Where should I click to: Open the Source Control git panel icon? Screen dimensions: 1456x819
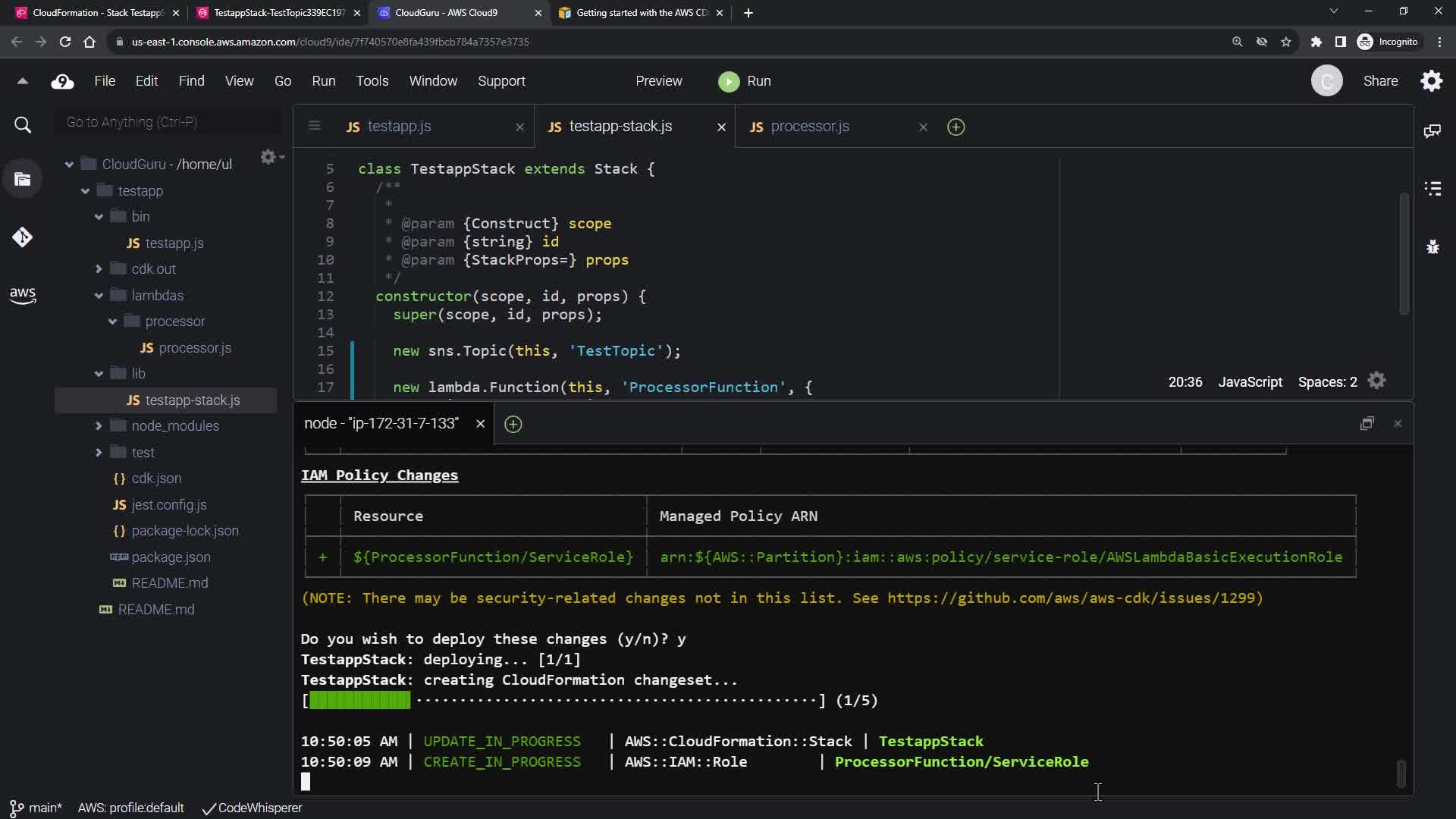coord(22,237)
